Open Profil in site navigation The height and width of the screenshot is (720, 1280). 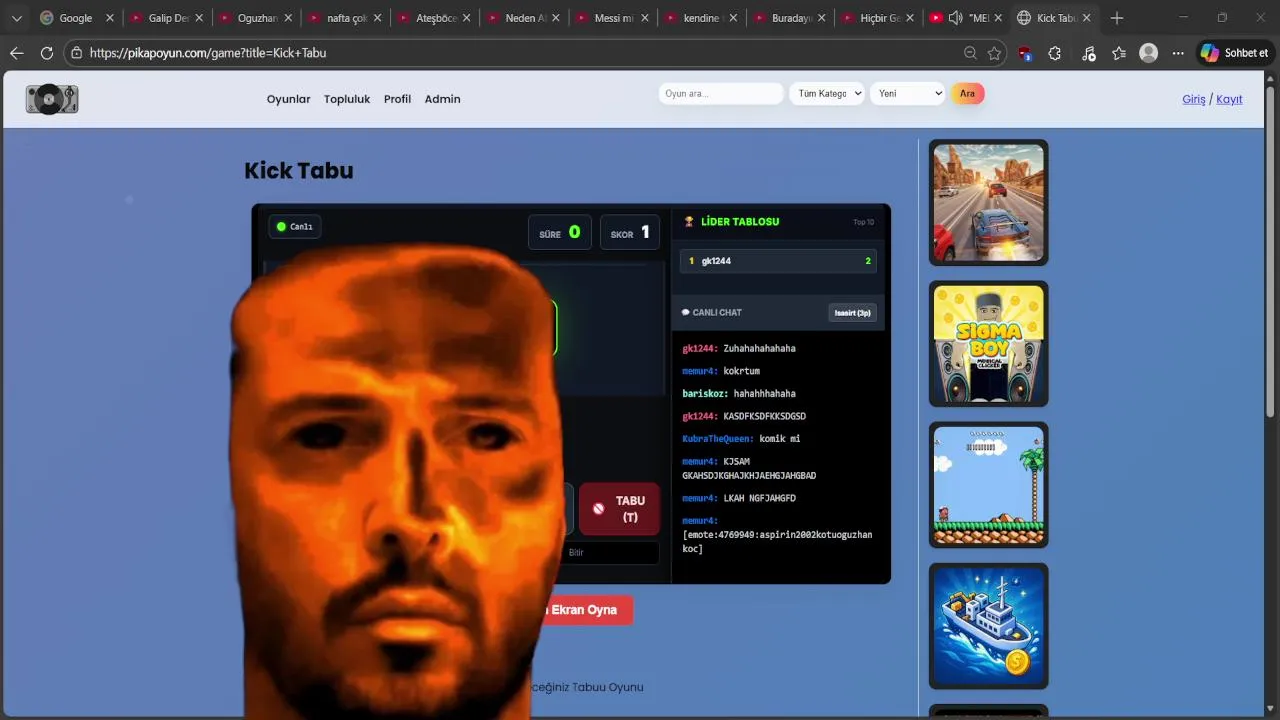point(397,99)
